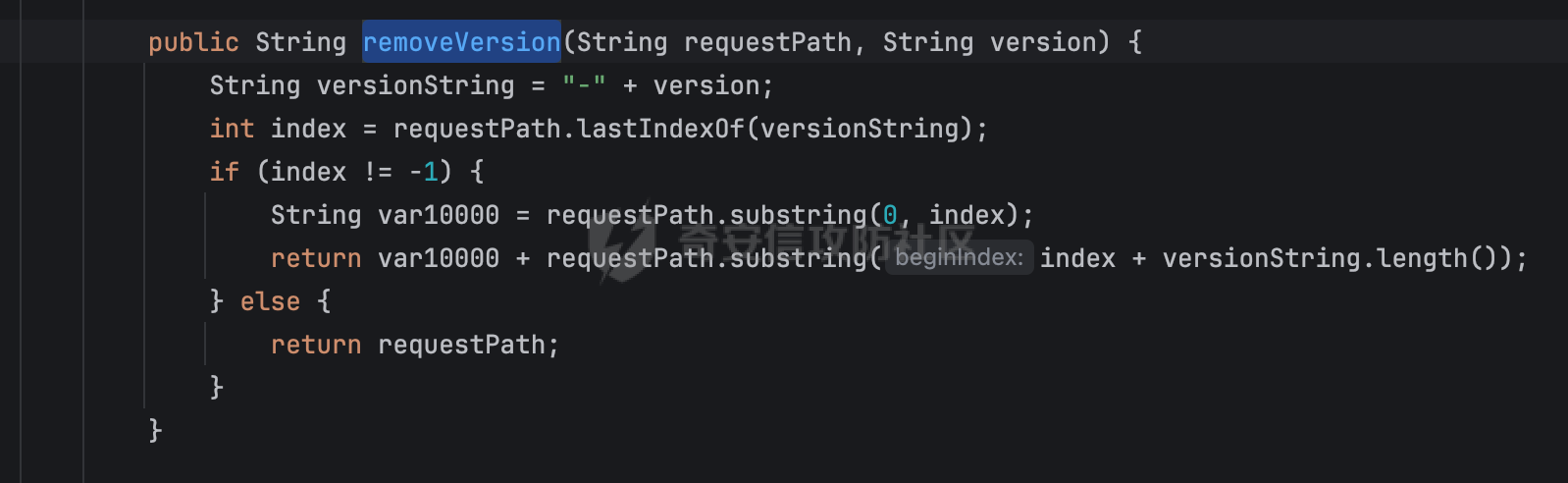Click the public keyword
Viewport: 1568px width, 483px height.
[x=193, y=42]
